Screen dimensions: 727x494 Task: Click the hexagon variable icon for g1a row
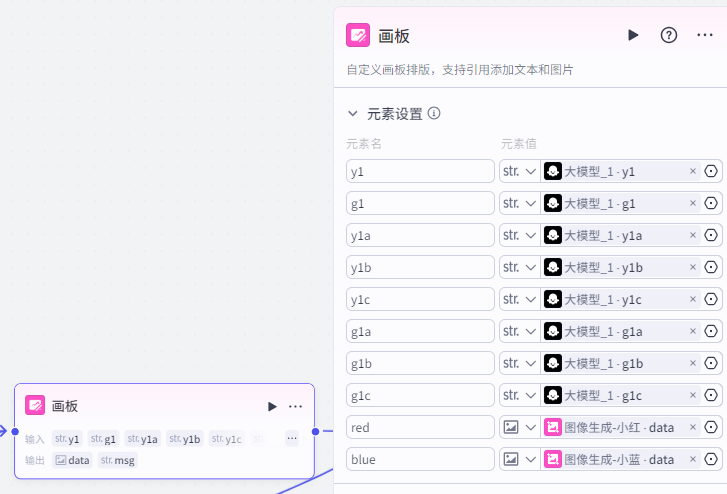tap(711, 331)
